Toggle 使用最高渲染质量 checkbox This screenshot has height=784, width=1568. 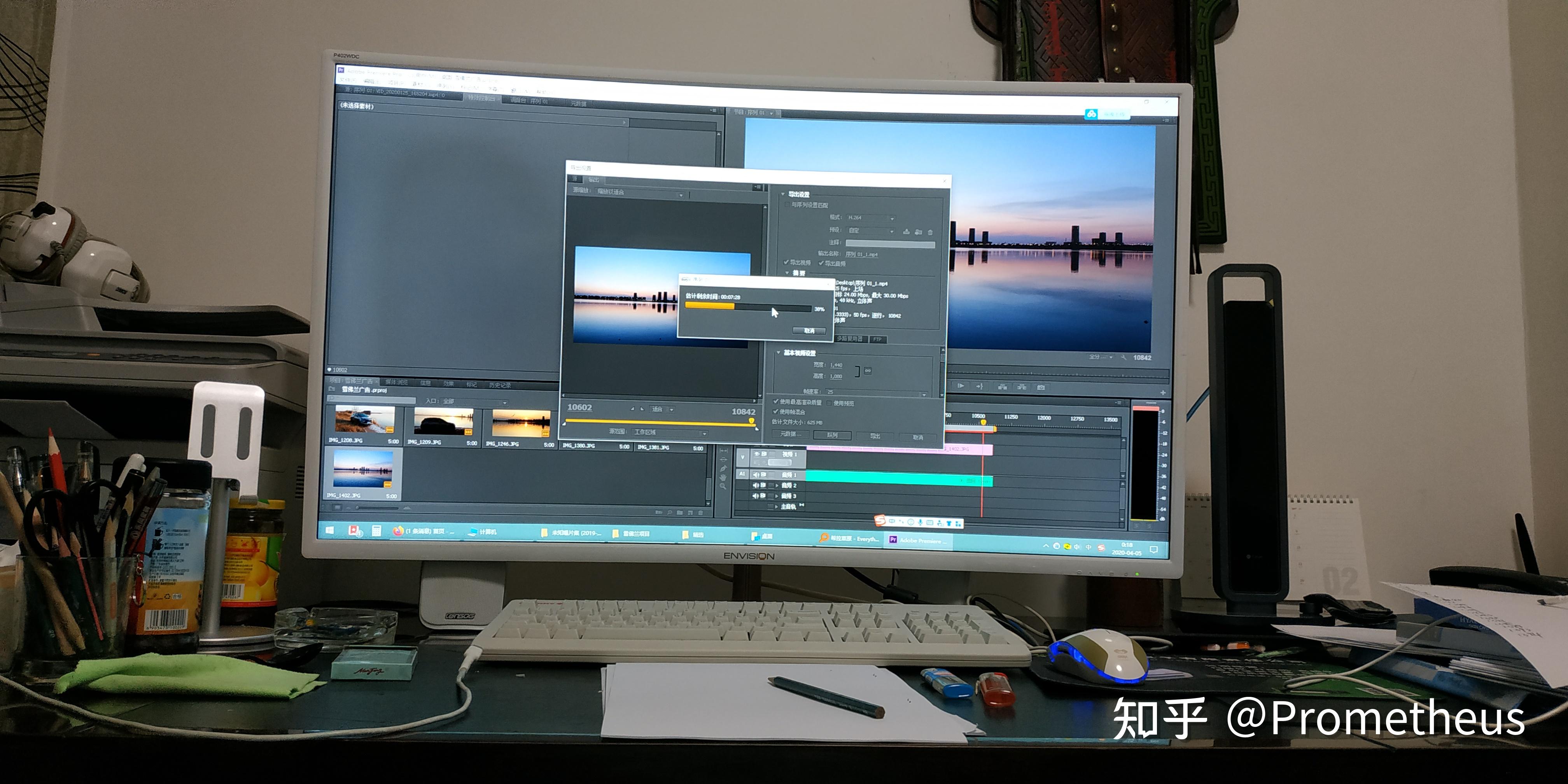pos(776,402)
